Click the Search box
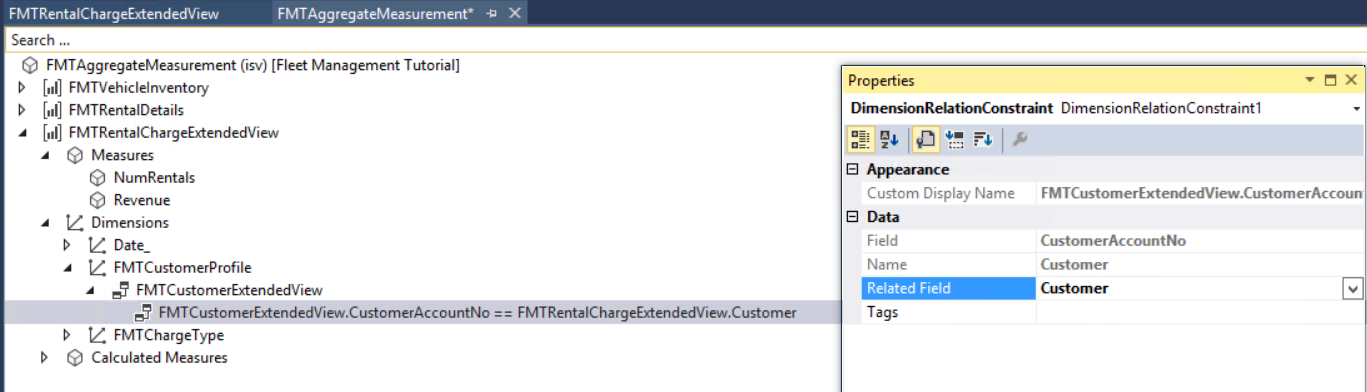This screenshot has height=392, width=1367. pos(683,41)
